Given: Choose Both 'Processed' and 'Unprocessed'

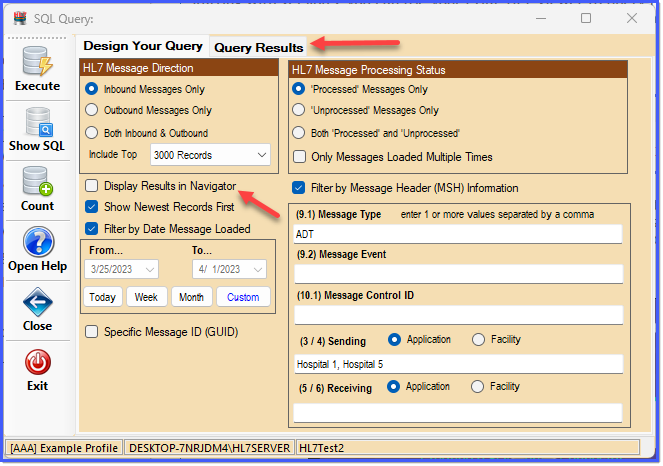Looking at the screenshot, I should click(x=299, y=133).
